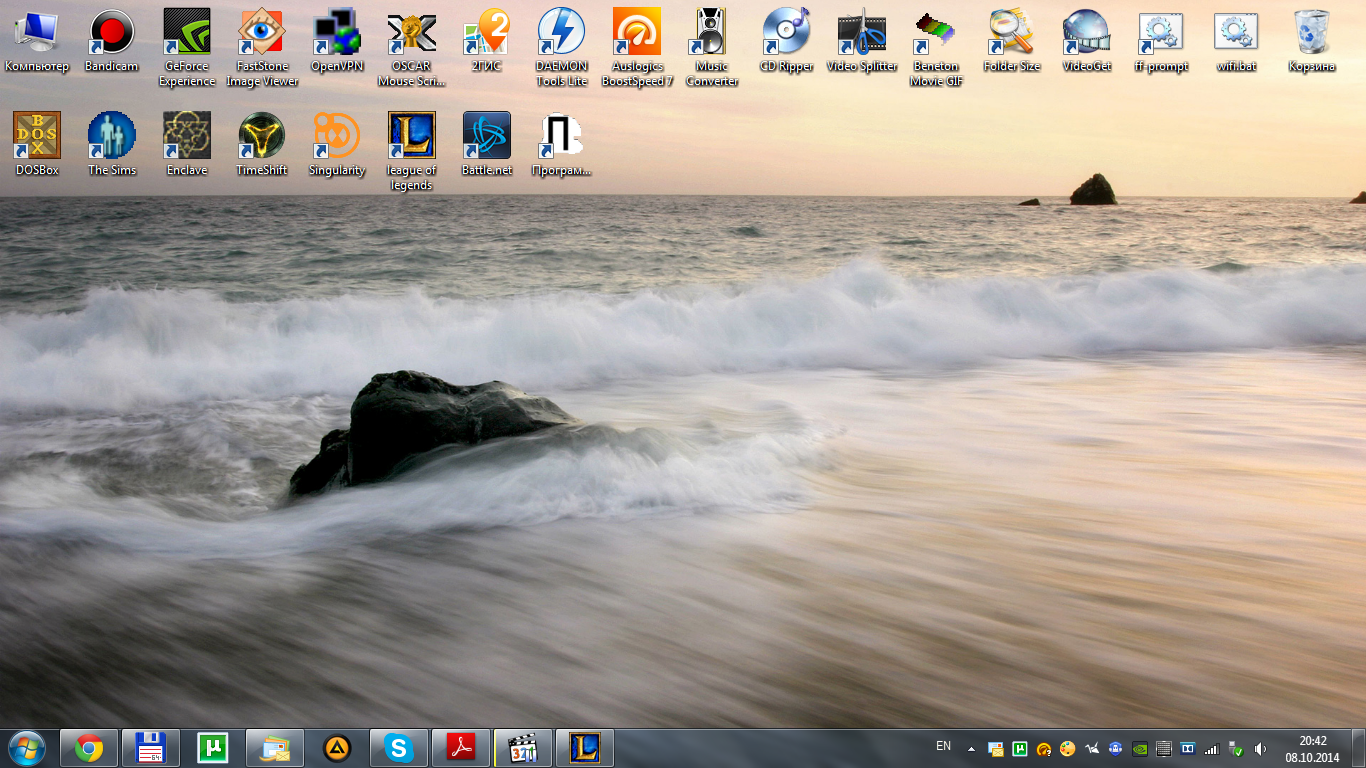Open Google Chrome from the taskbar
1366x768 pixels.
89,748
